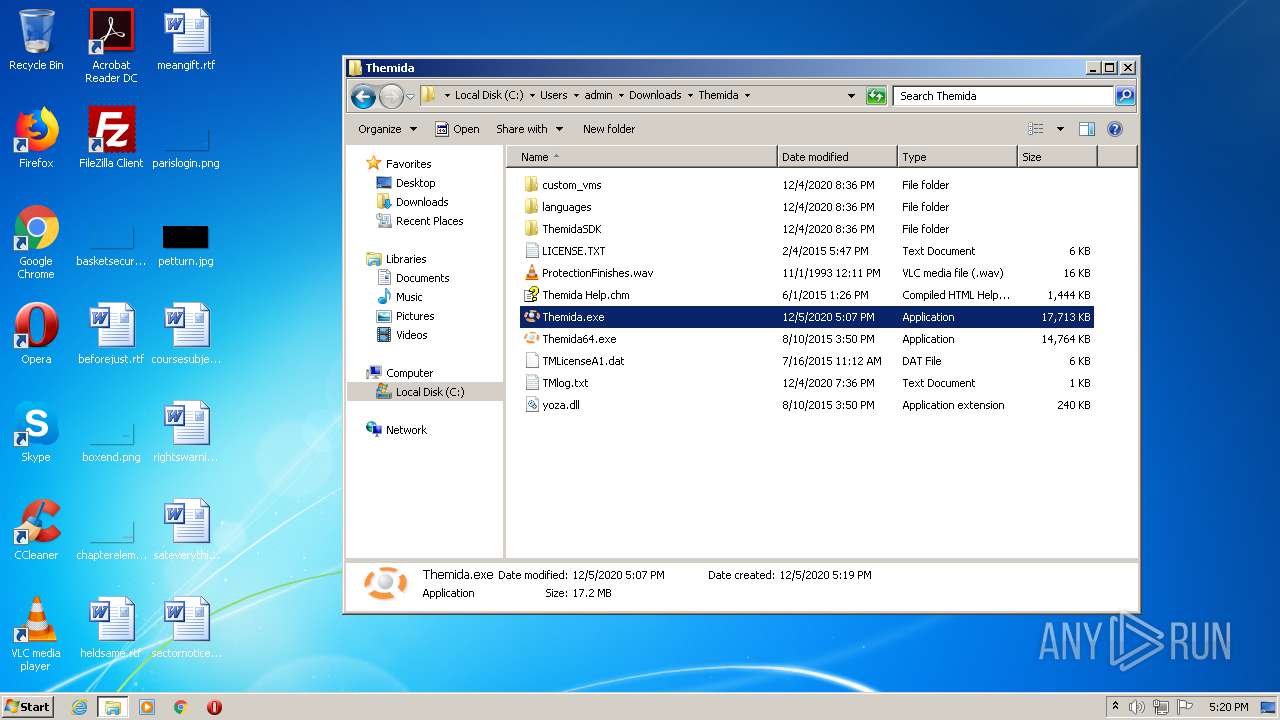Open Explorer help icon
The height and width of the screenshot is (720, 1280).
(x=1115, y=129)
